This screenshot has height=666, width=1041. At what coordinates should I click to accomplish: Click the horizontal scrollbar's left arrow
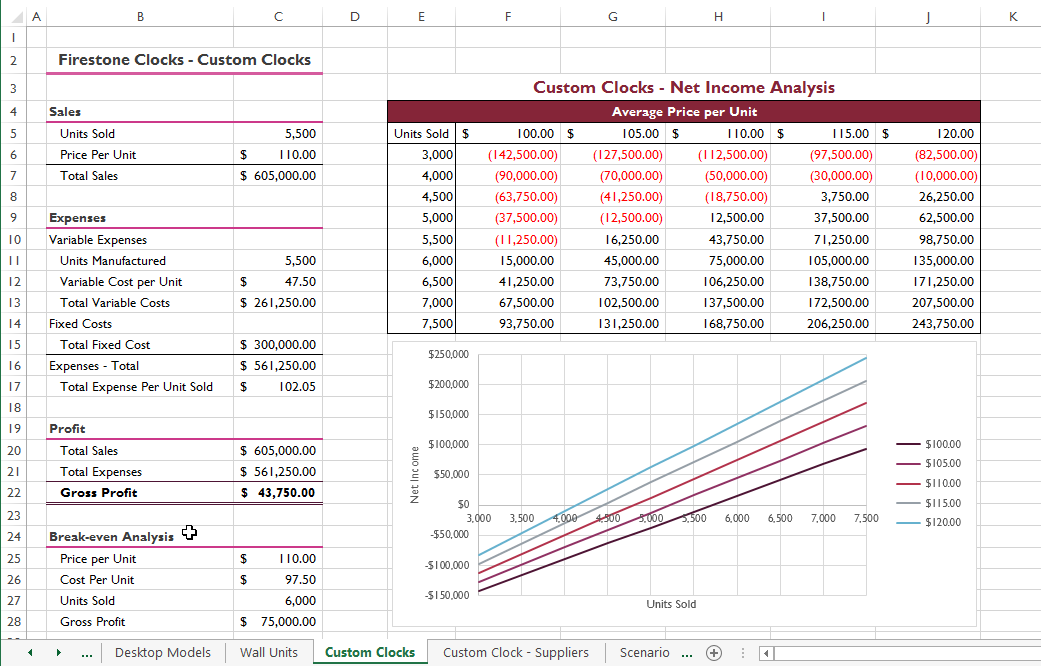click(x=767, y=652)
